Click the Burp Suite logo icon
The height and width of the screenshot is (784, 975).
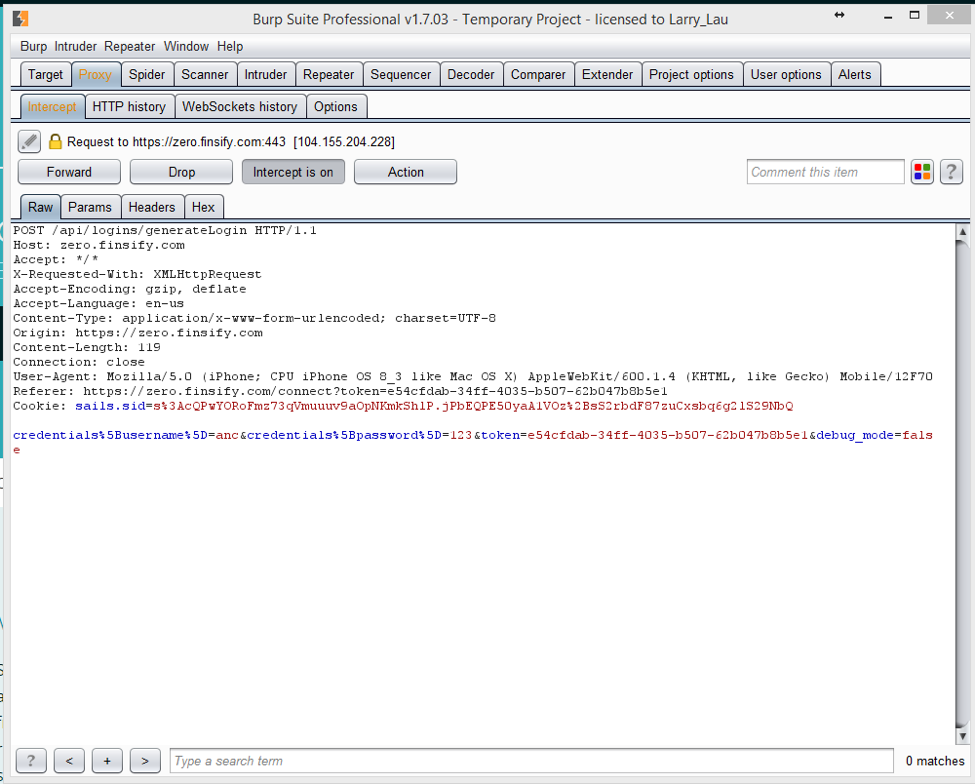click(x=21, y=19)
